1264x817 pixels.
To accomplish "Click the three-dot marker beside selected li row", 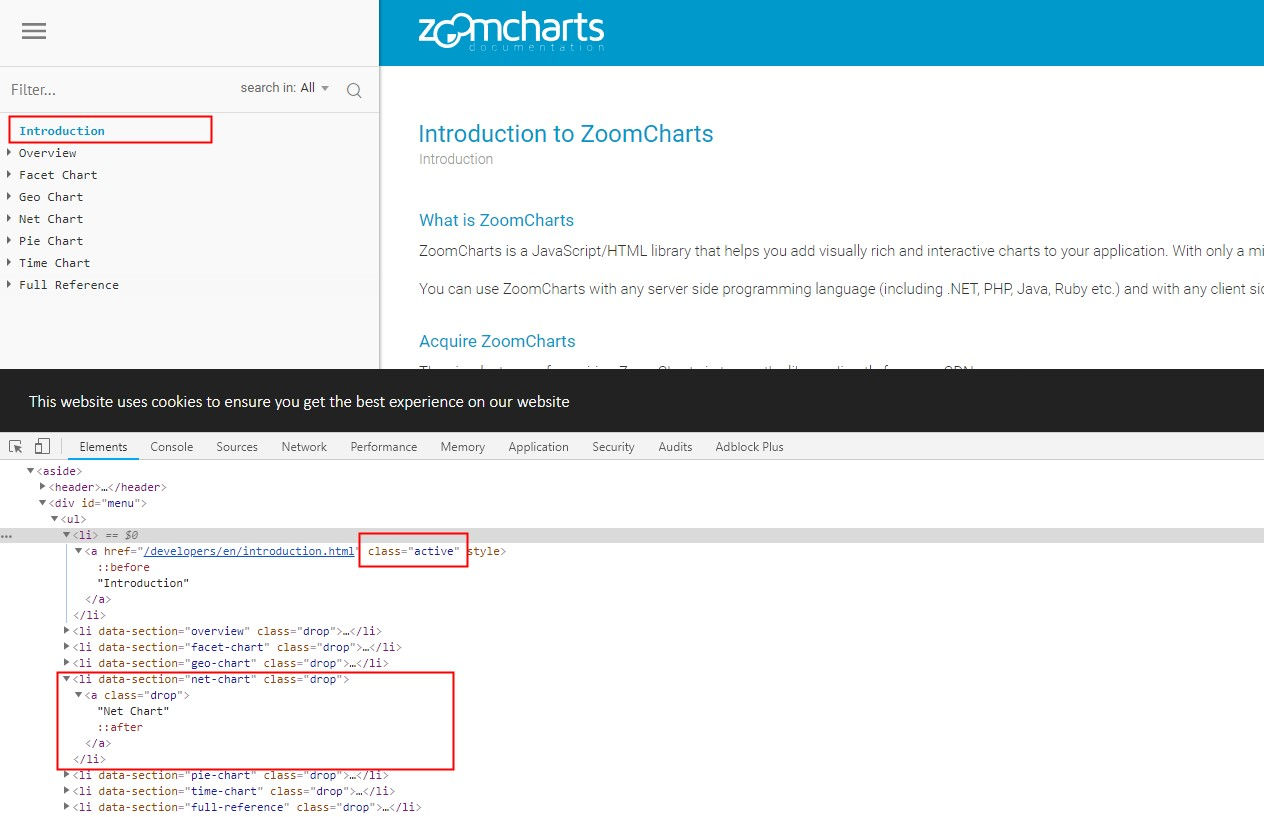I will 7,536.
